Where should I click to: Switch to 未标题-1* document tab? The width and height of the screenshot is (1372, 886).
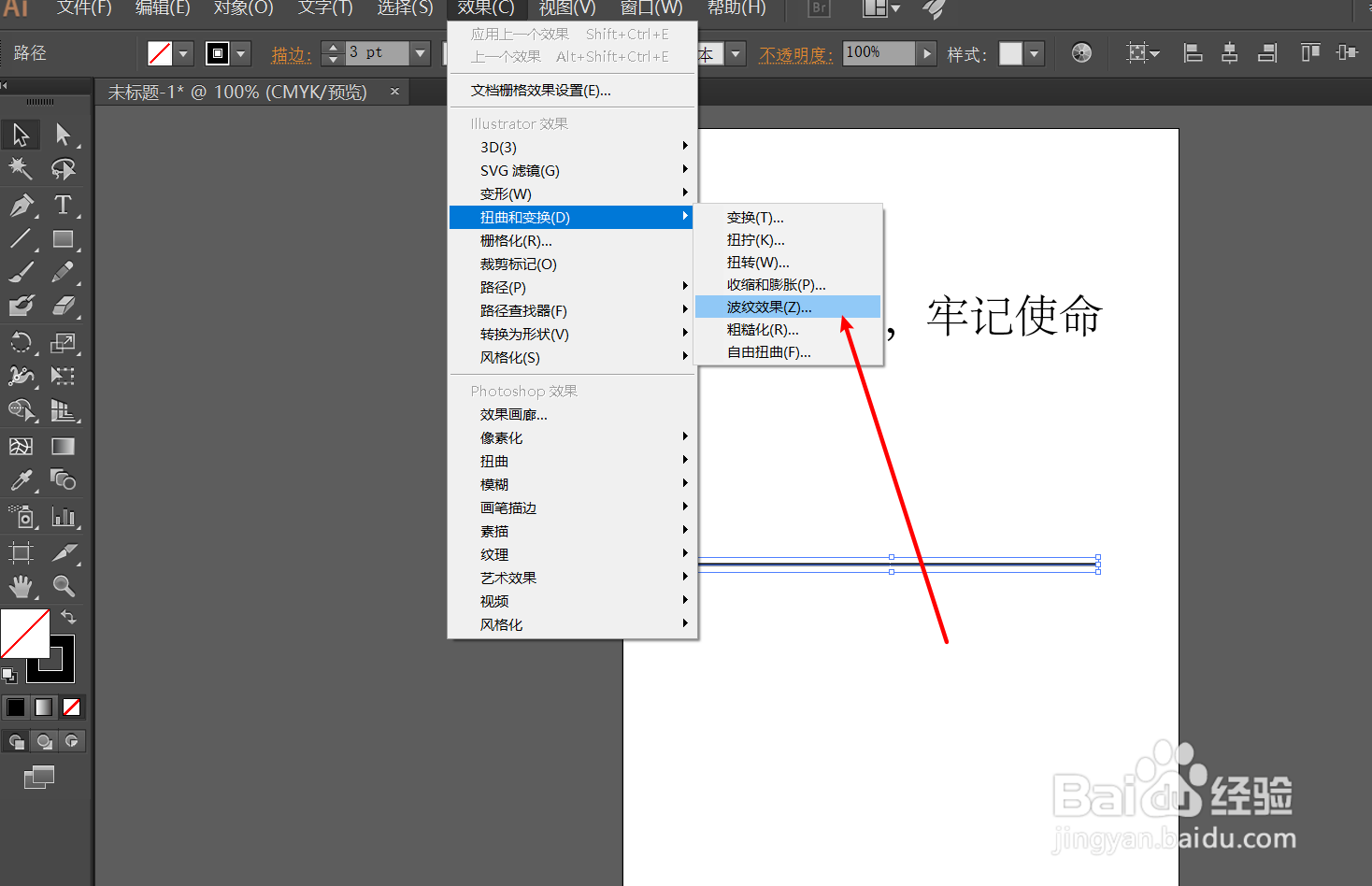point(237,92)
